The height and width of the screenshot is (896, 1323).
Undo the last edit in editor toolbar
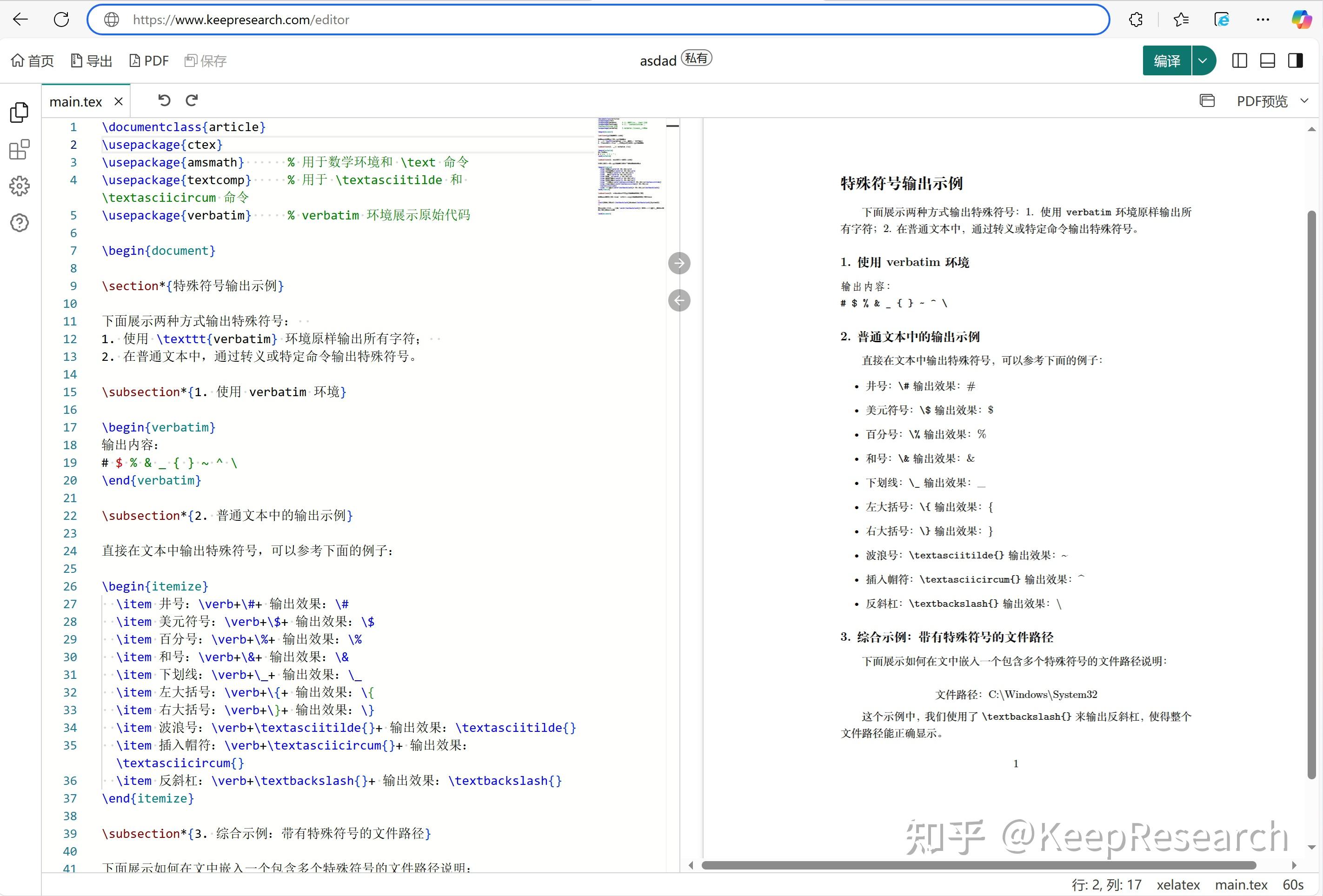[164, 101]
